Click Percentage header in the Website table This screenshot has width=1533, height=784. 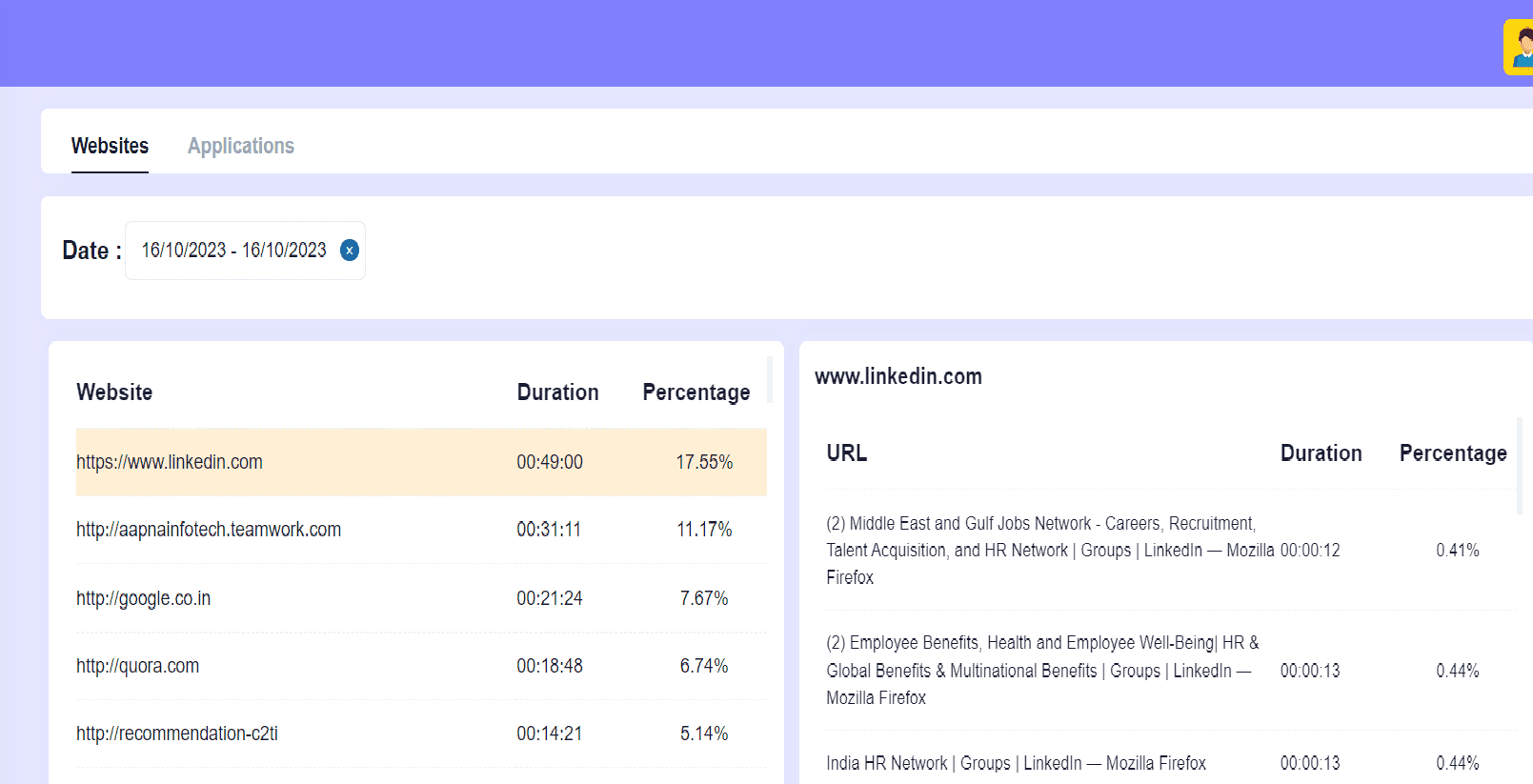tap(696, 392)
